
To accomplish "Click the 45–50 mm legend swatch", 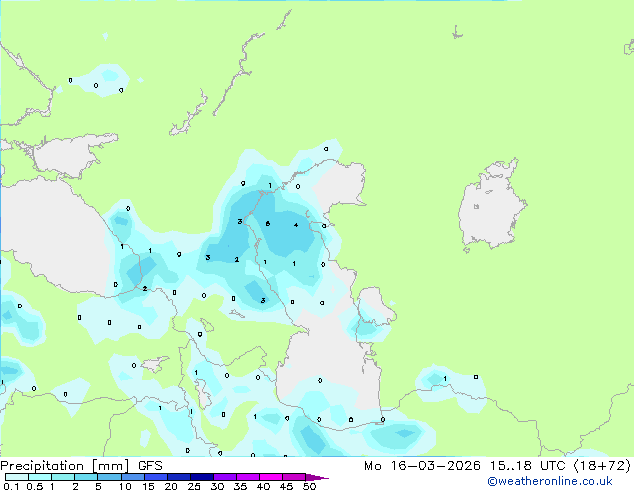I will pos(294,477).
